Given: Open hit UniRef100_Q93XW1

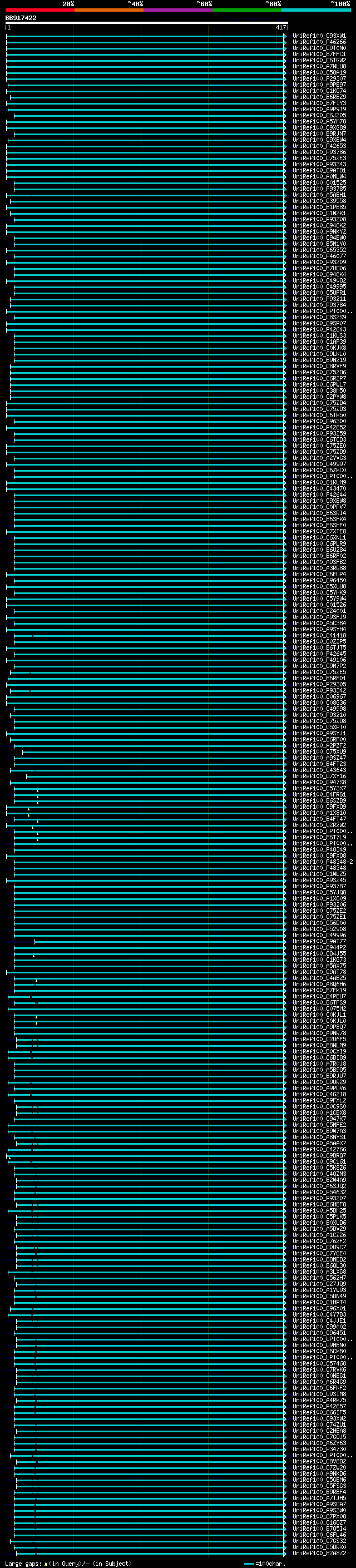Looking at the screenshot, I should click(x=319, y=36).
